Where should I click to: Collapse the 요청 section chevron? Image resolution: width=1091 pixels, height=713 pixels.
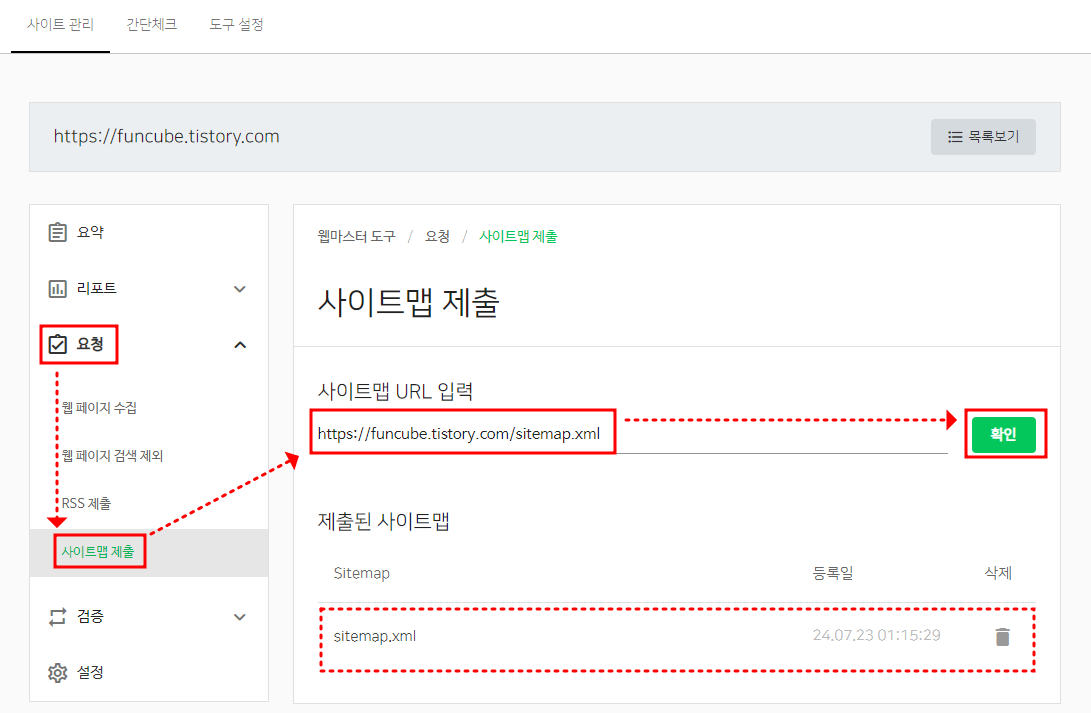click(x=240, y=344)
